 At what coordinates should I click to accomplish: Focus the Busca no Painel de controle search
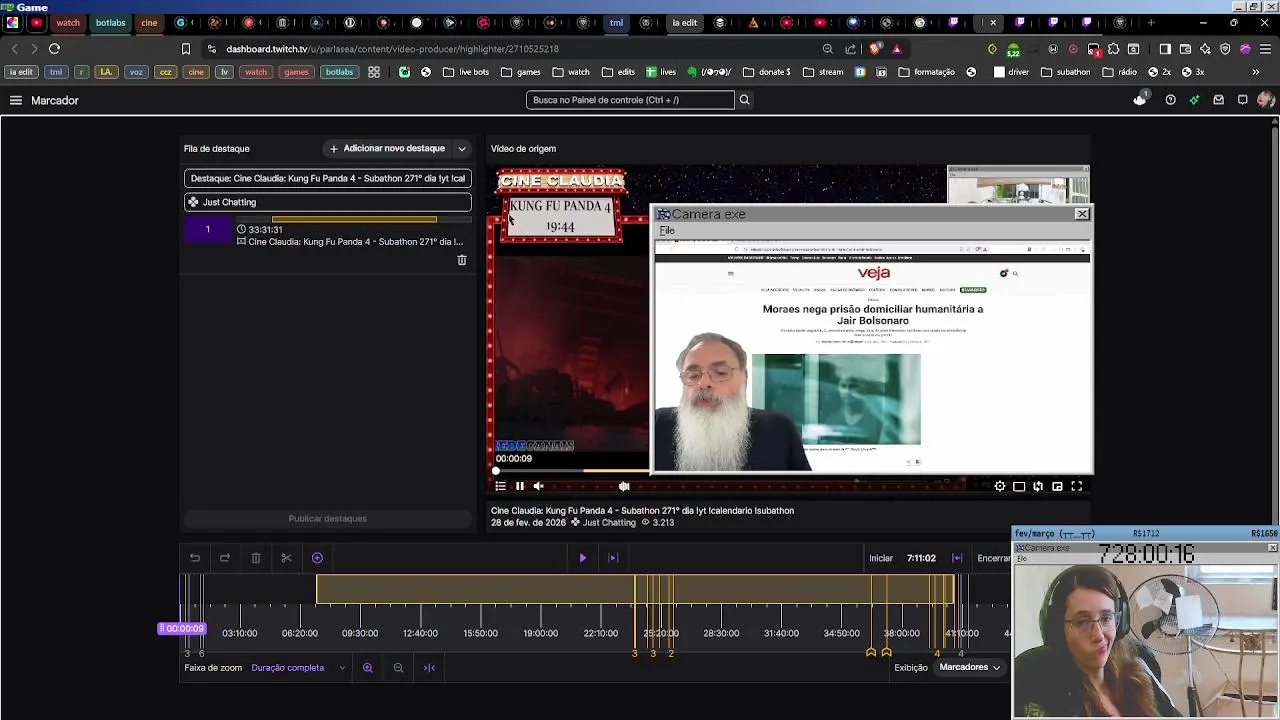[631, 100]
